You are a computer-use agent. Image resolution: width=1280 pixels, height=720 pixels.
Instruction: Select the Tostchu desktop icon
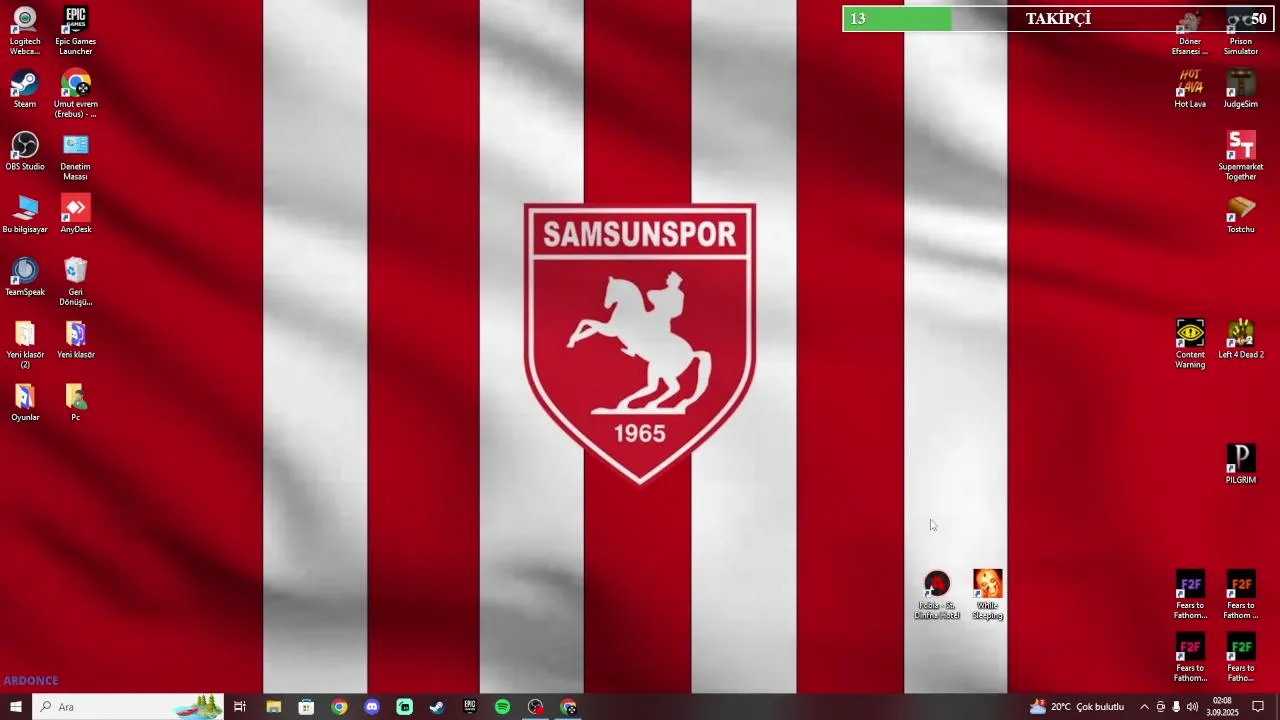coord(1241,215)
